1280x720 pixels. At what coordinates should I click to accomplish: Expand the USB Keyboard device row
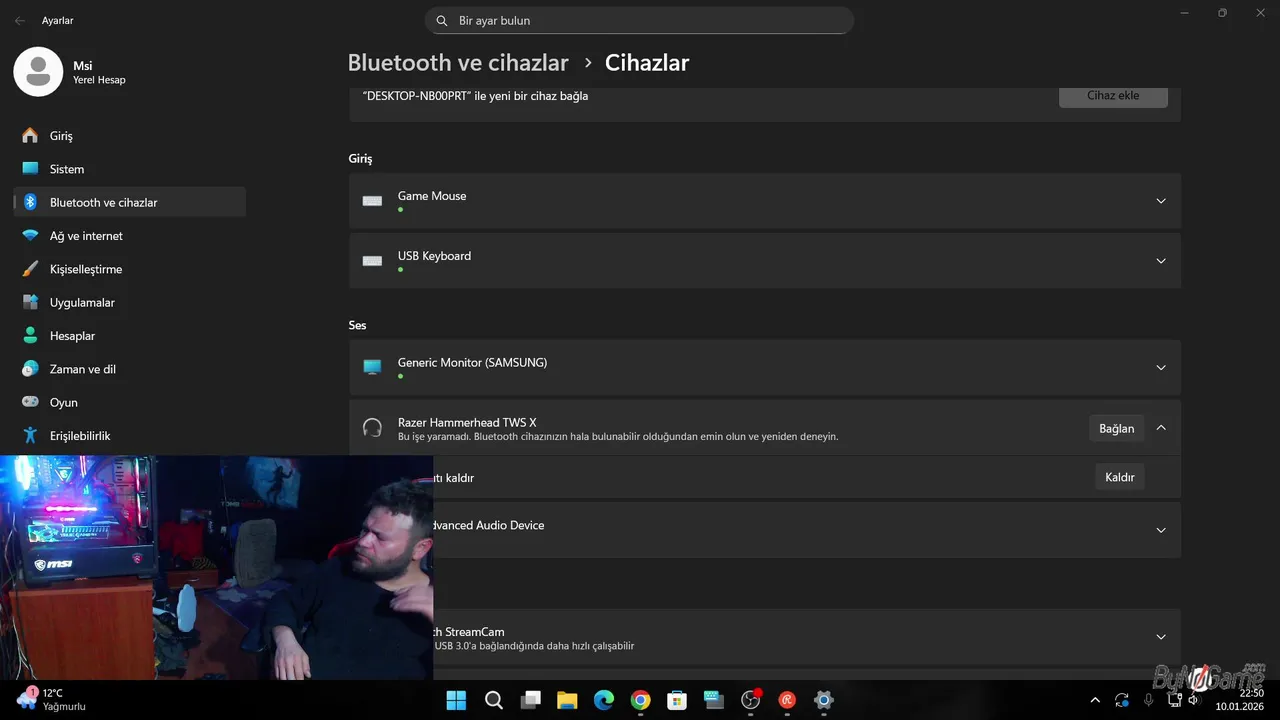1161,261
